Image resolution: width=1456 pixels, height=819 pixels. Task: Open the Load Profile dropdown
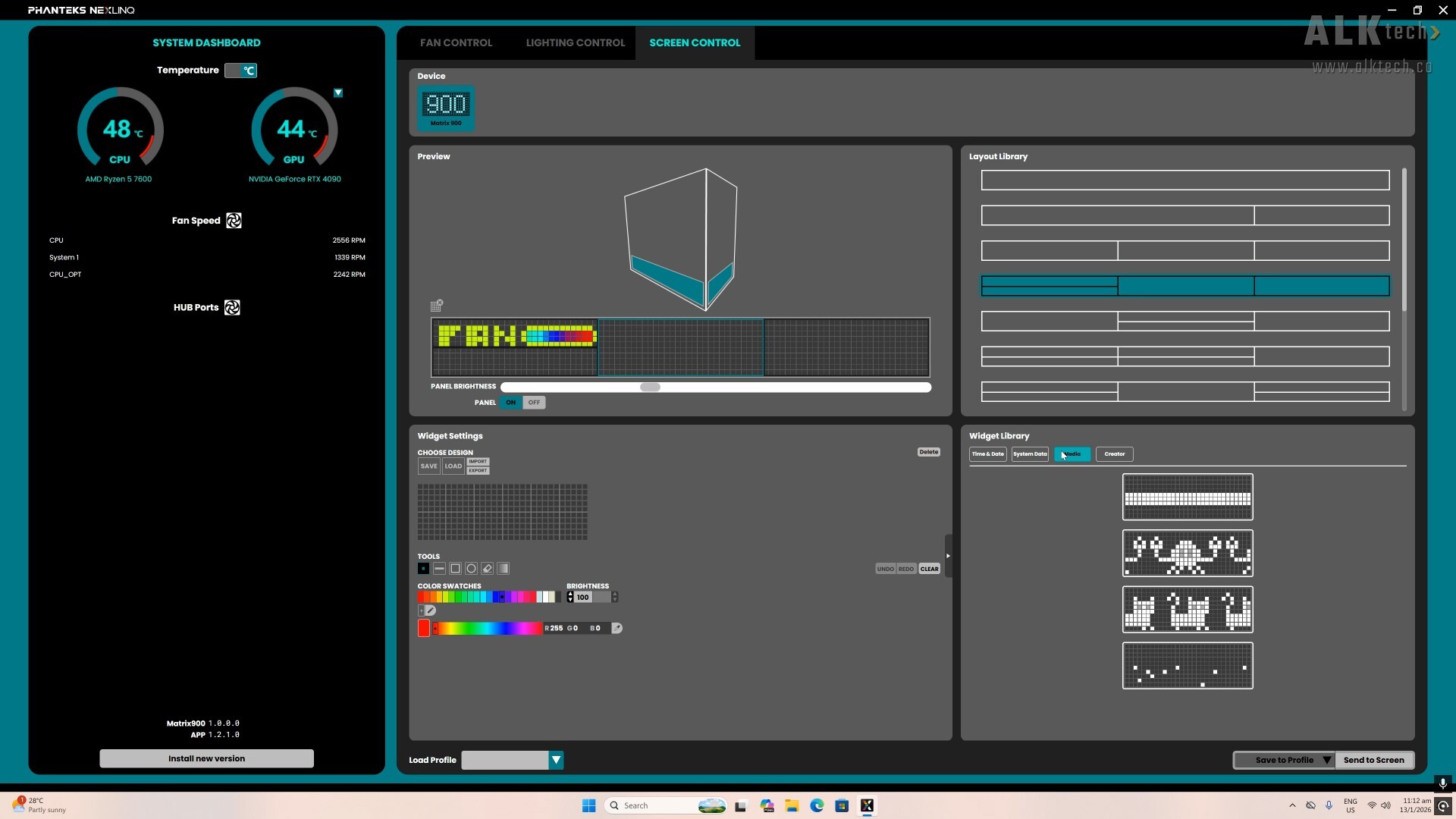click(x=556, y=760)
